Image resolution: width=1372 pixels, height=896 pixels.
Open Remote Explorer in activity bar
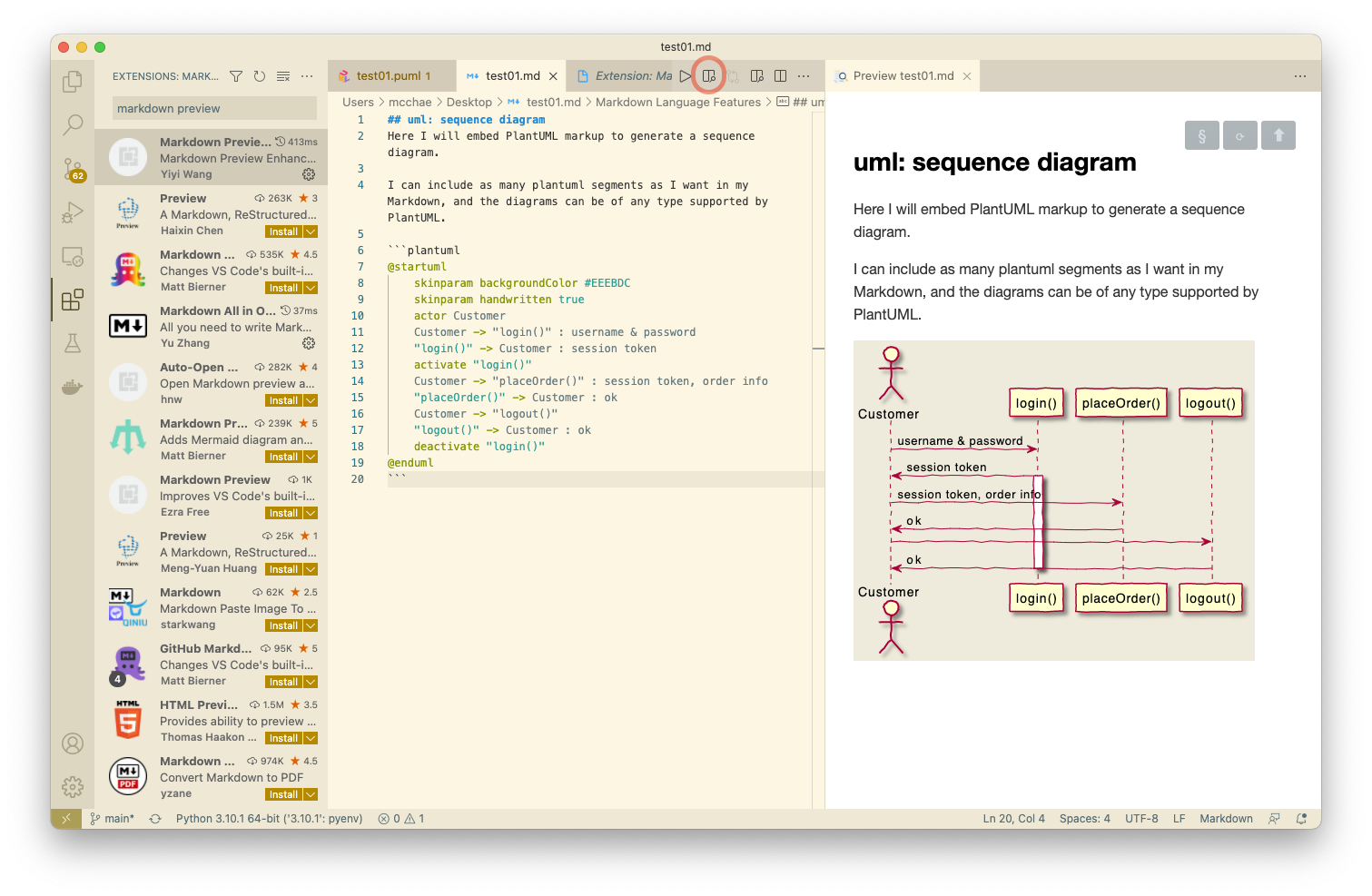tap(73, 257)
